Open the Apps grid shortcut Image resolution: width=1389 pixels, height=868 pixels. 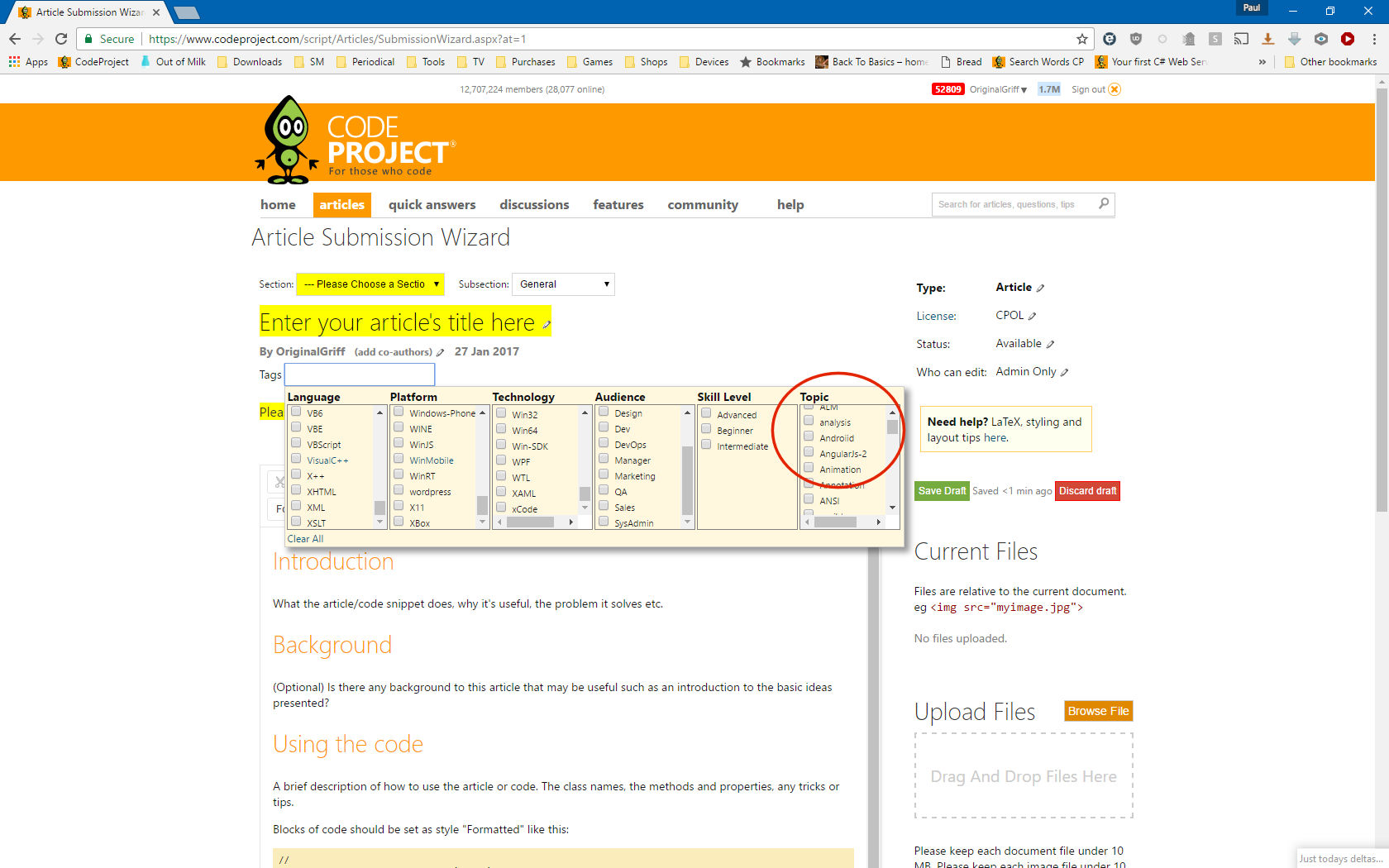[x=28, y=62]
